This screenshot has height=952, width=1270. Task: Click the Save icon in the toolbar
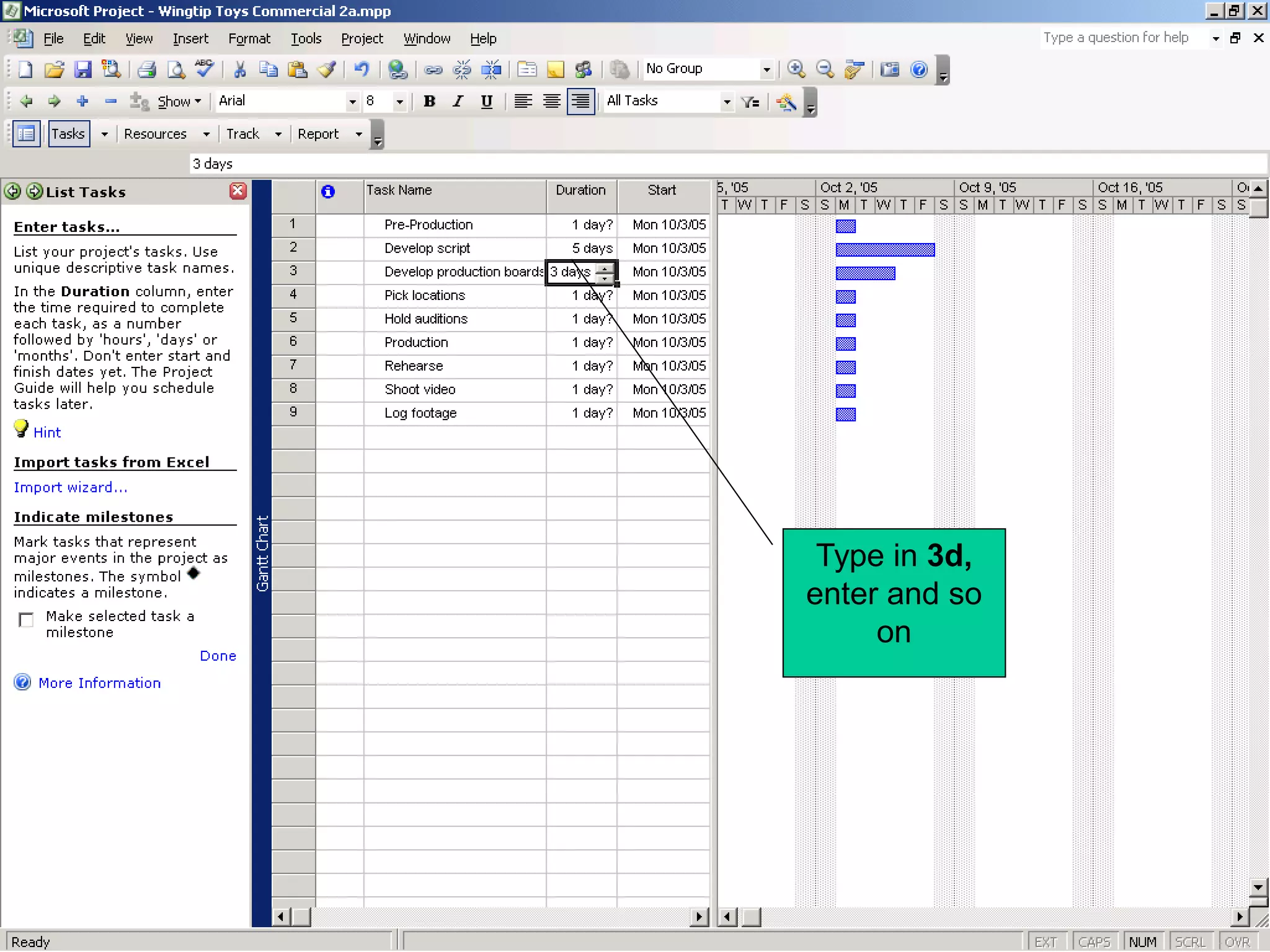pyautogui.click(x=82, y=69)
